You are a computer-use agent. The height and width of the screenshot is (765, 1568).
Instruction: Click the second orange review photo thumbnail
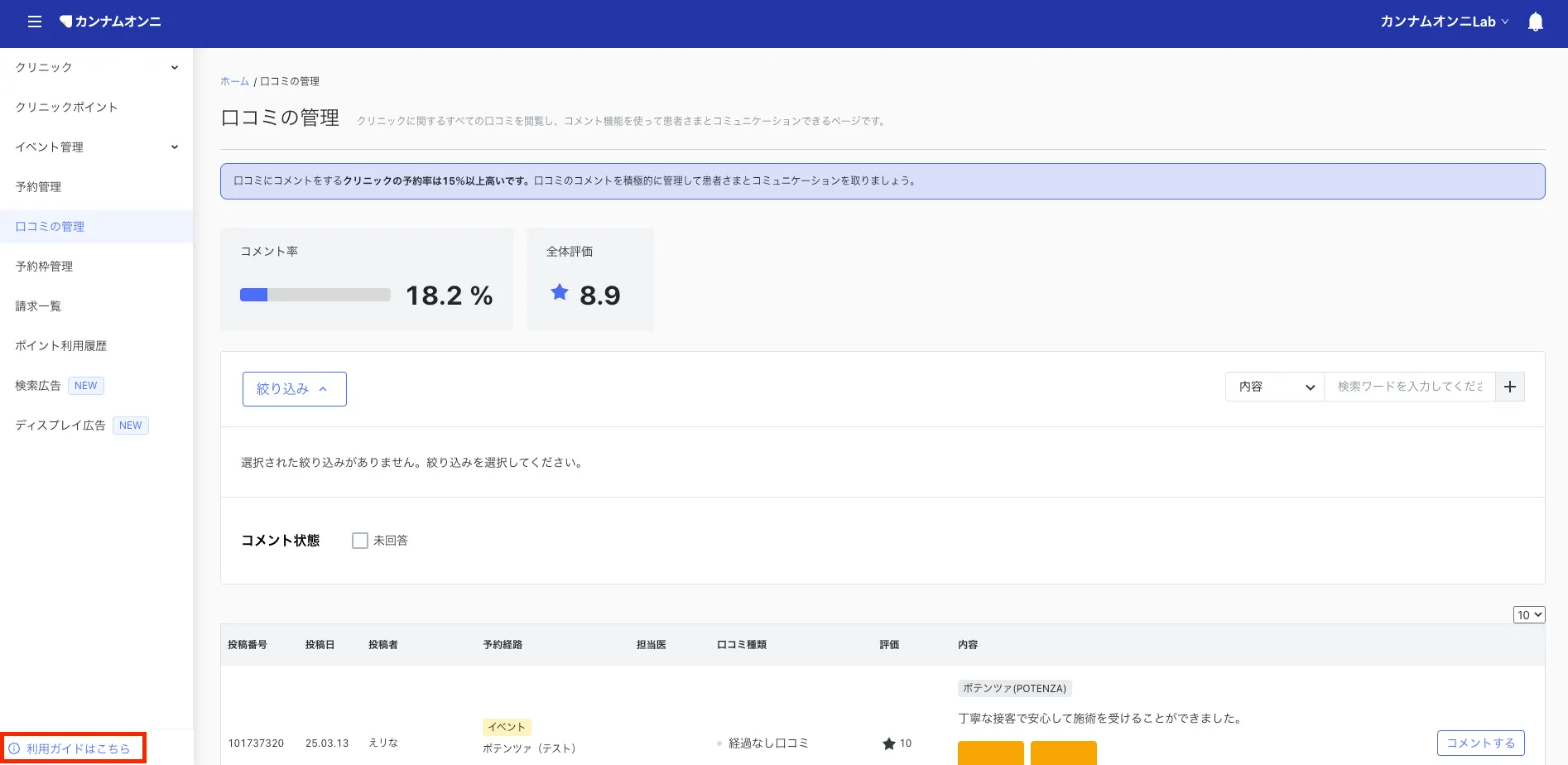click(1064, 753)
